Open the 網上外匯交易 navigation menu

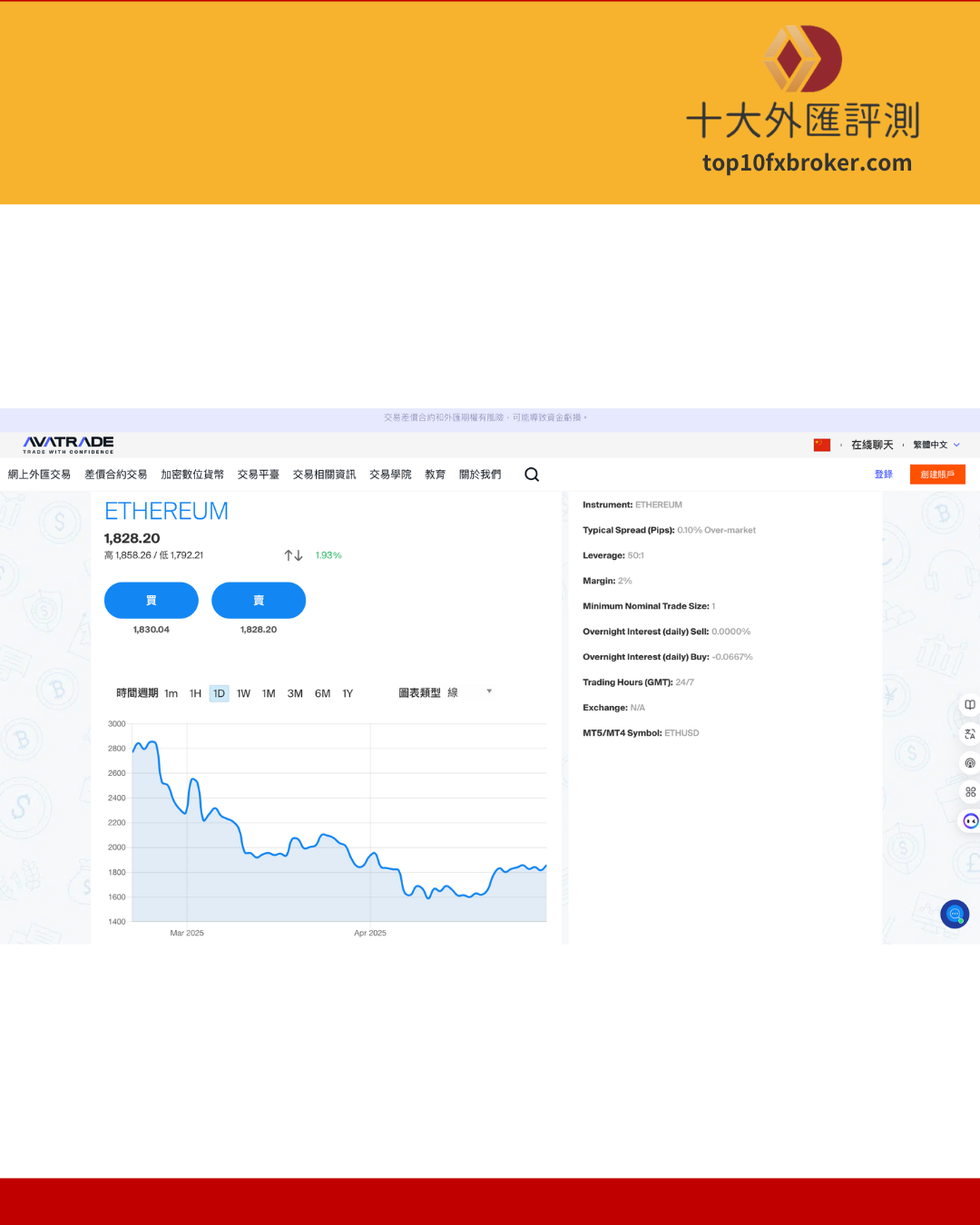[40, 475]
